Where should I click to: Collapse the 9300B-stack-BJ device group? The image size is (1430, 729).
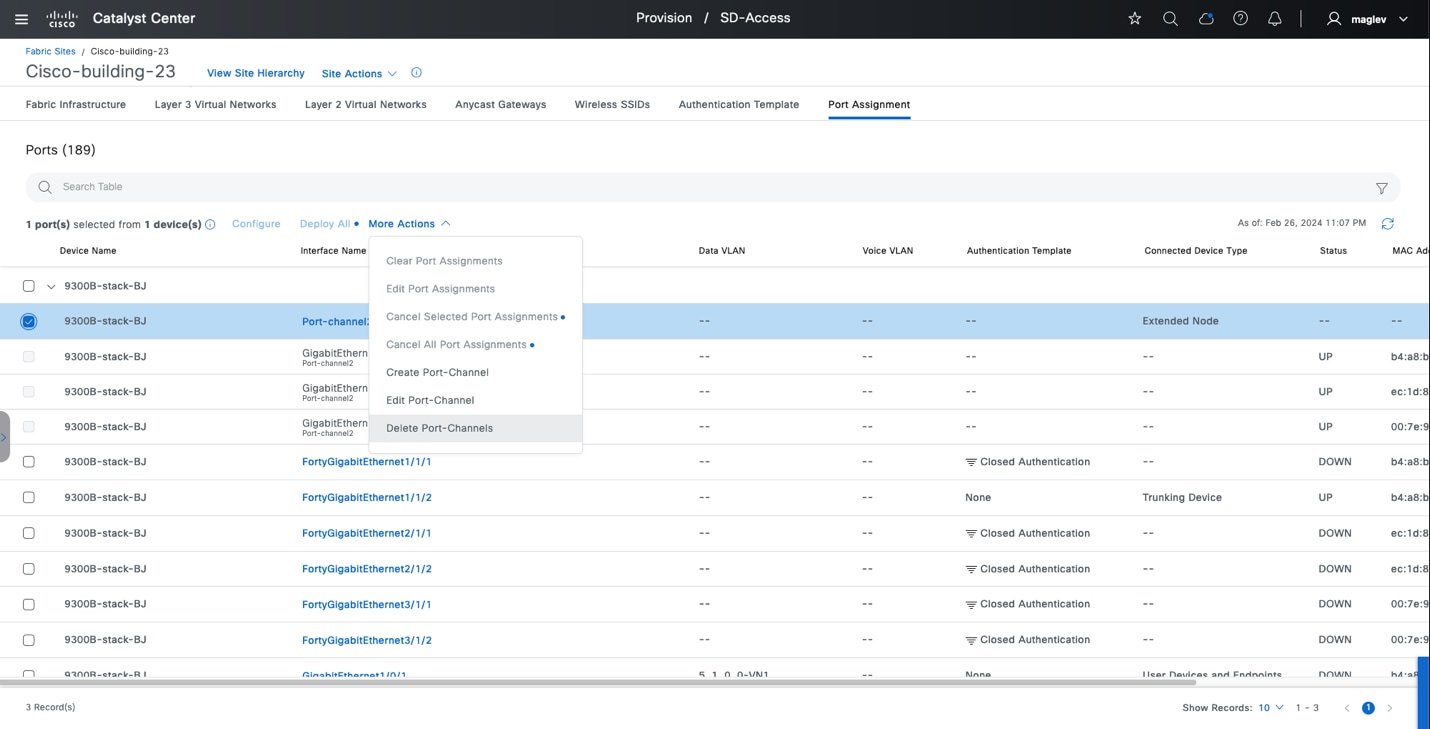[x=51, y=287]
